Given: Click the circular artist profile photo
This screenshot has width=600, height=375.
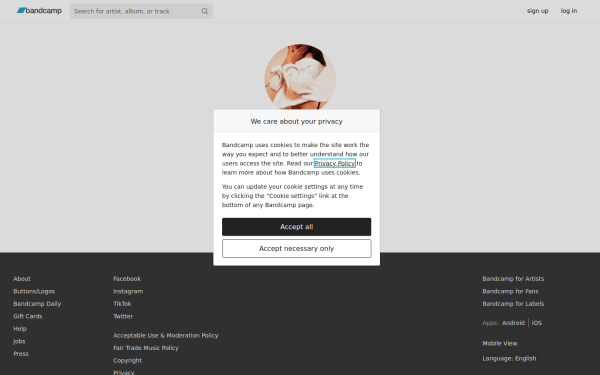Looking at the screenshot, I should (300, 77).
